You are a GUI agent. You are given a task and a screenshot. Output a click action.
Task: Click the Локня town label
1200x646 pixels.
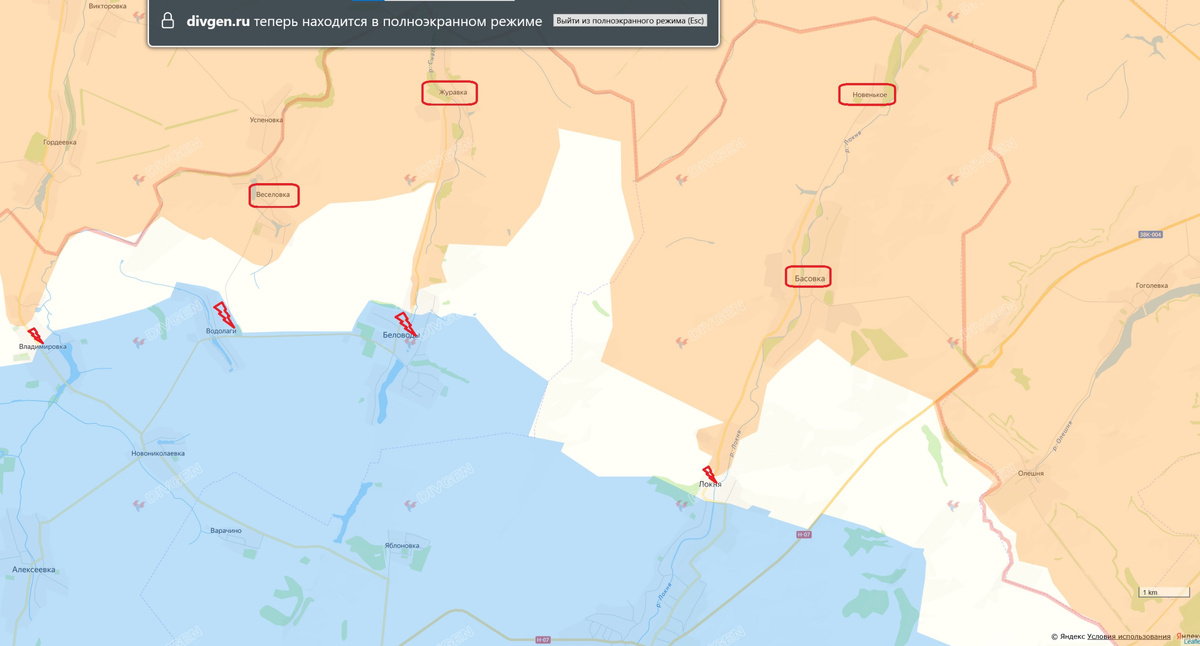[x=710, y=485]
